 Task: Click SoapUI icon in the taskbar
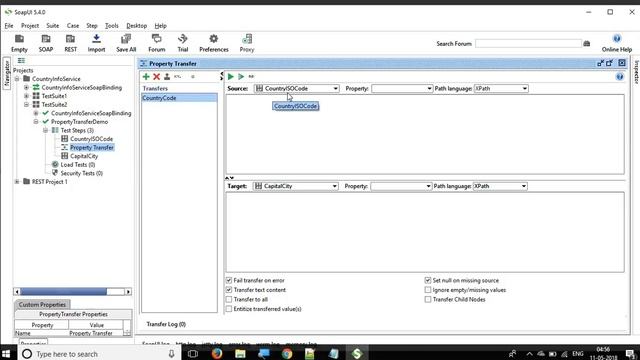[357, 353]
